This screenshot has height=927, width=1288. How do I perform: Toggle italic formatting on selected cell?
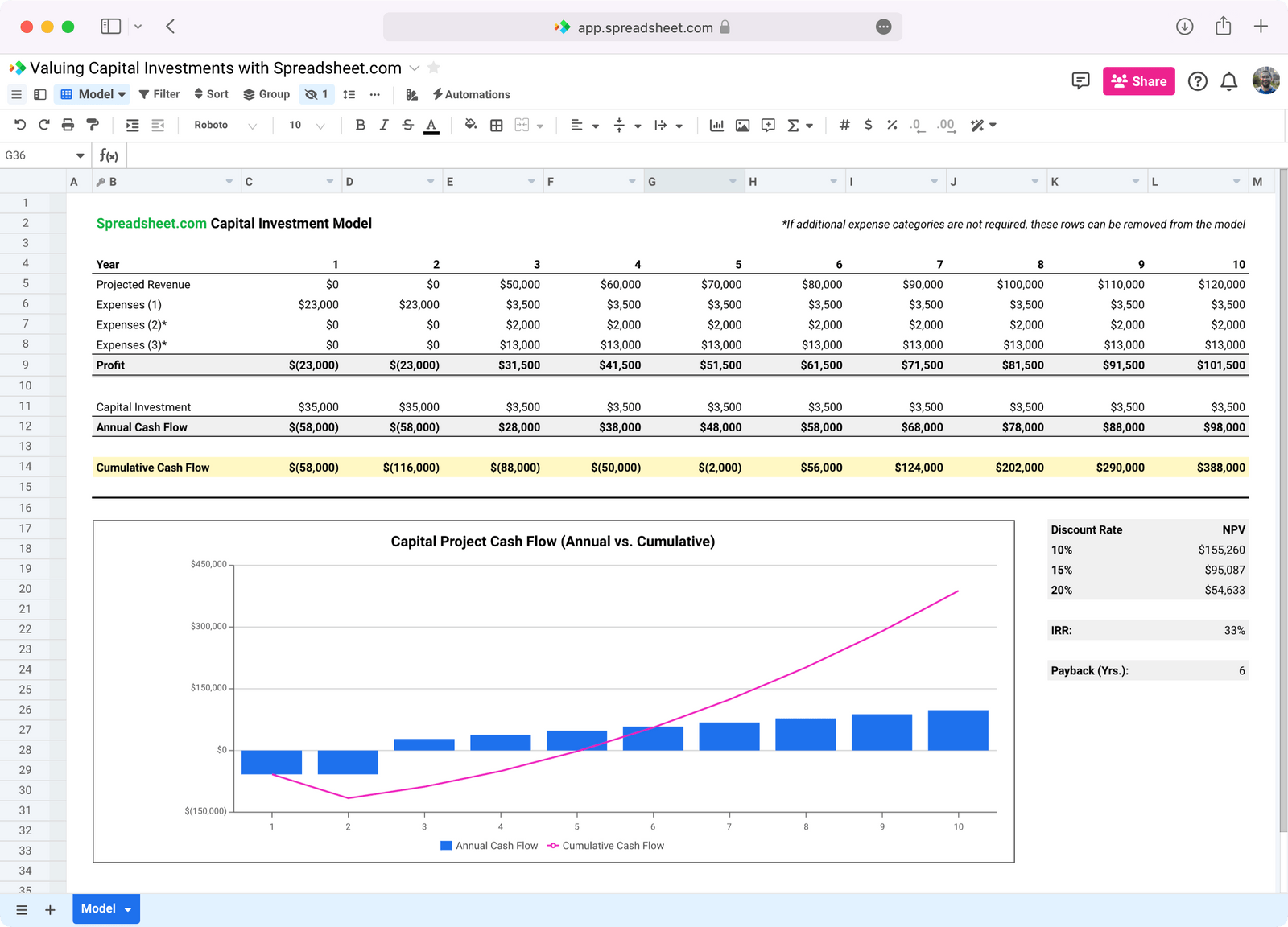[384, 125]
